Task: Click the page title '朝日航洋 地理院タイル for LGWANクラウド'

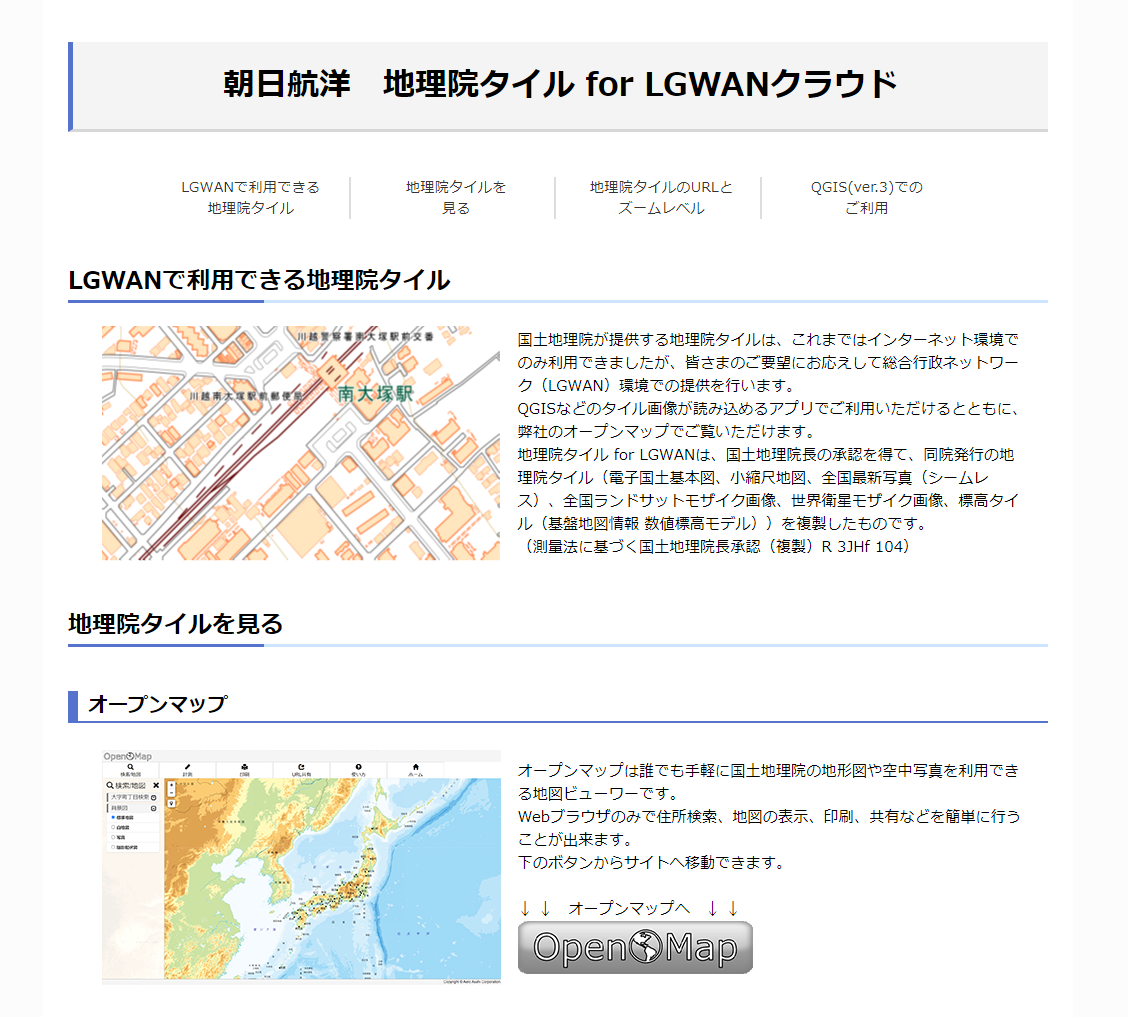Action: [560, 84]
